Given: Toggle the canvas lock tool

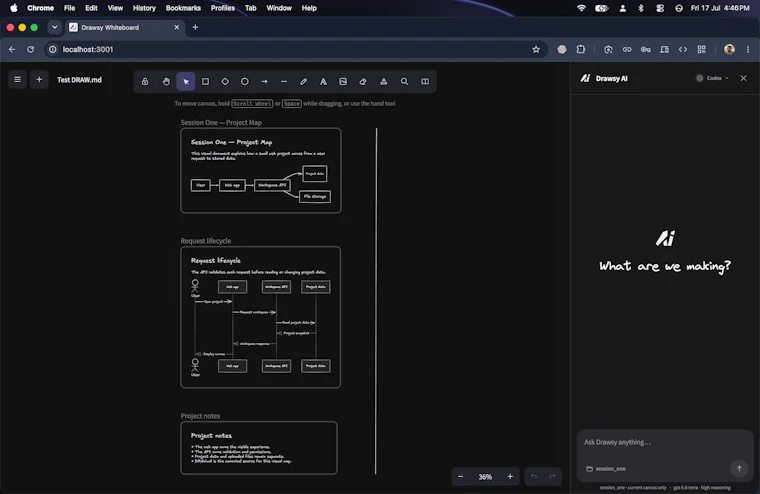Looking at the screenshot, I should (145, 81).
